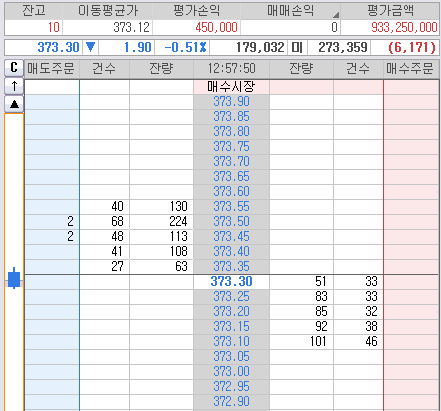The height and width of the screenshot is (411, 441).
Task: Click price 373.35 in the ladder
Action: 231,267
